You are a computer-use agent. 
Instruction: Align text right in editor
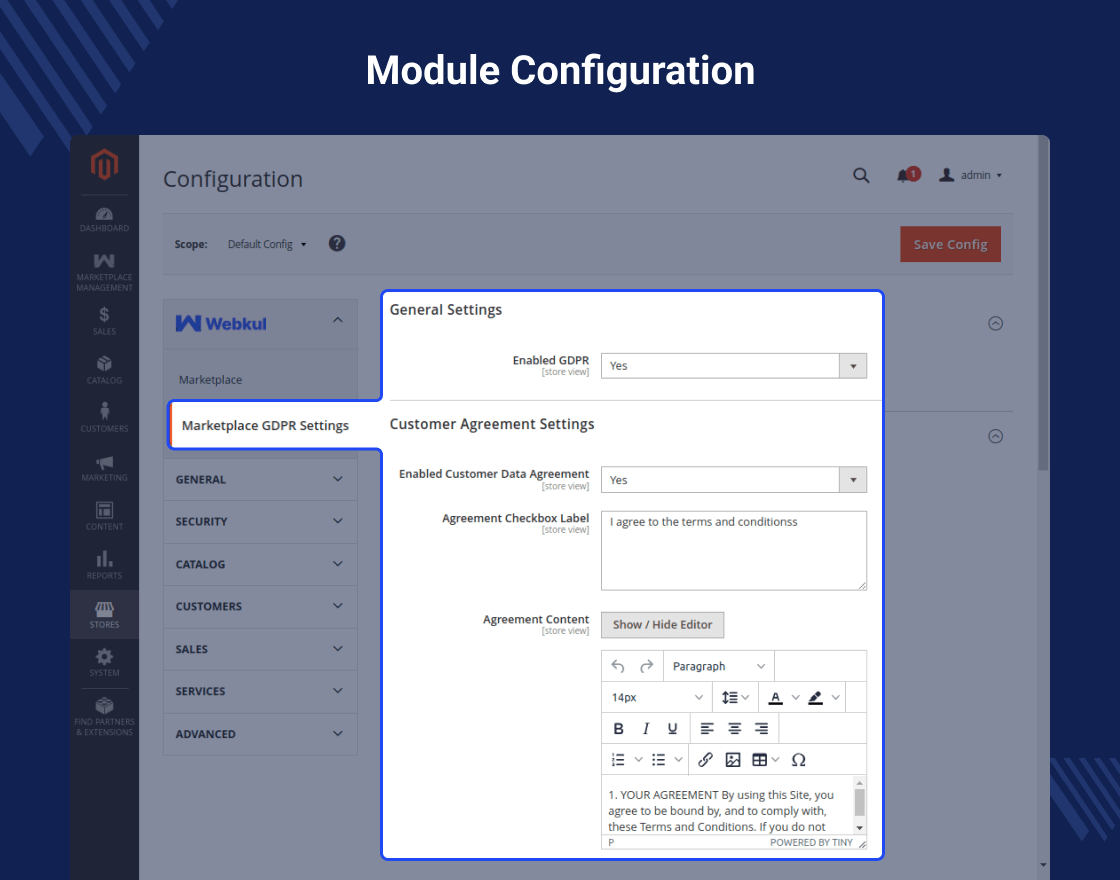(761, 729)
